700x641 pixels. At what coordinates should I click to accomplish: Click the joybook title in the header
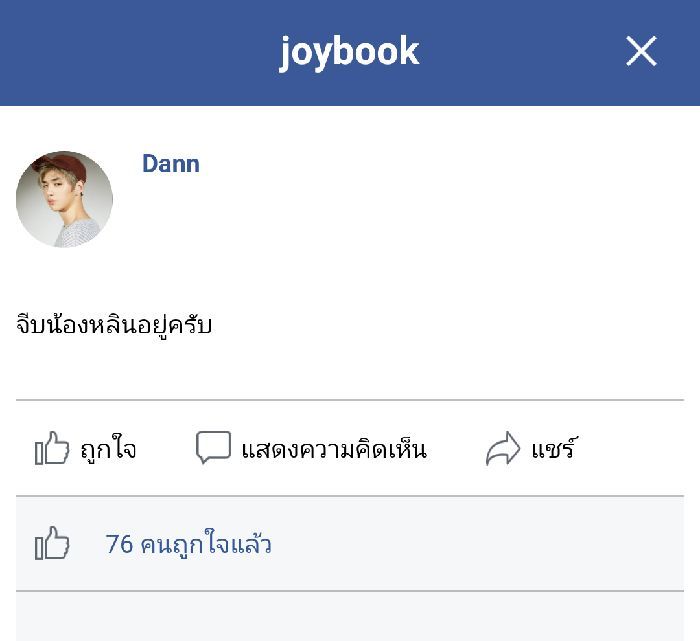[x=349, y=51]
